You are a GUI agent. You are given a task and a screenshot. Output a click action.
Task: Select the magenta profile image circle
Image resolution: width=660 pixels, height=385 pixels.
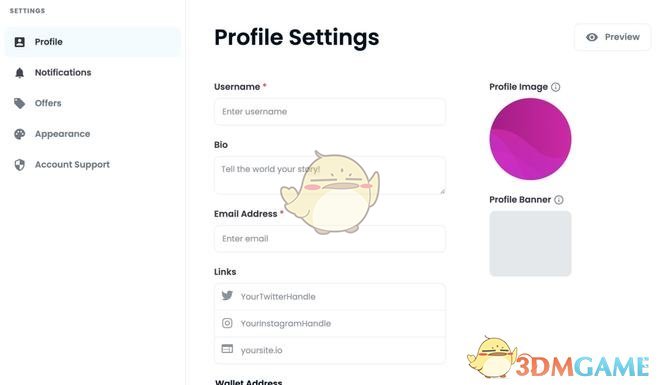(x=530, y=139)
